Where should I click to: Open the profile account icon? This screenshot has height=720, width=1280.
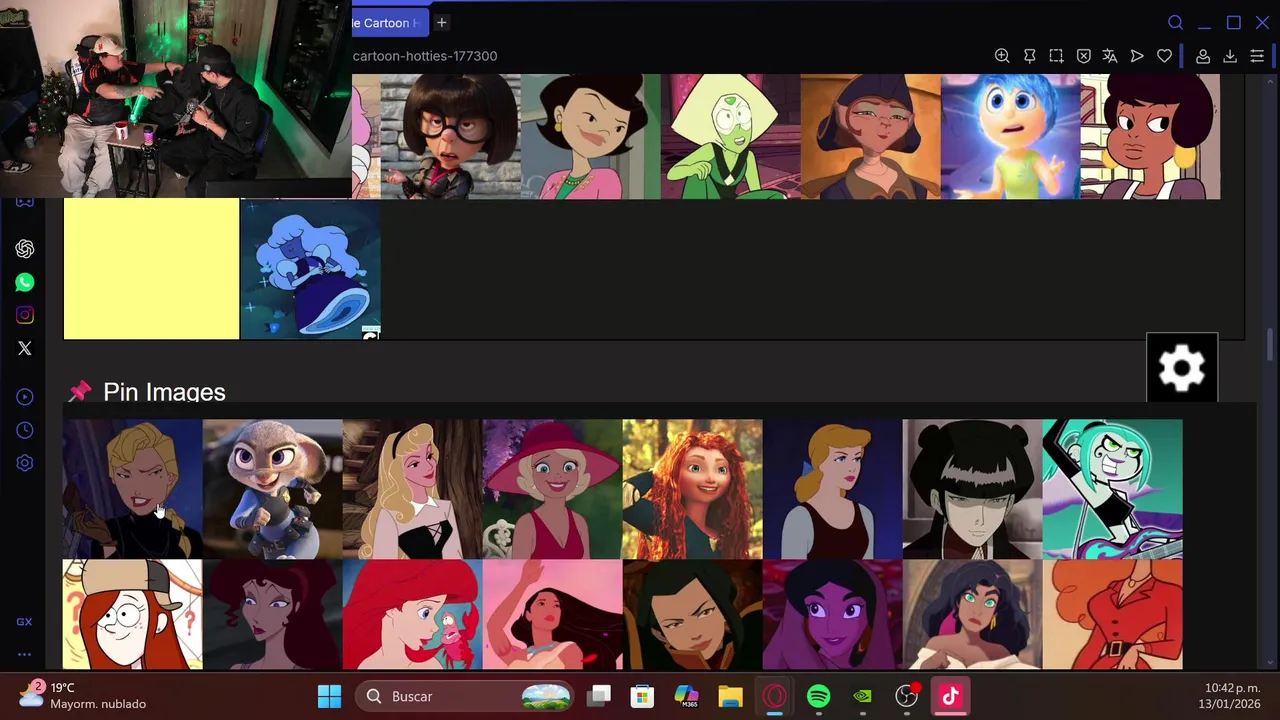[x=1203, y=56]
